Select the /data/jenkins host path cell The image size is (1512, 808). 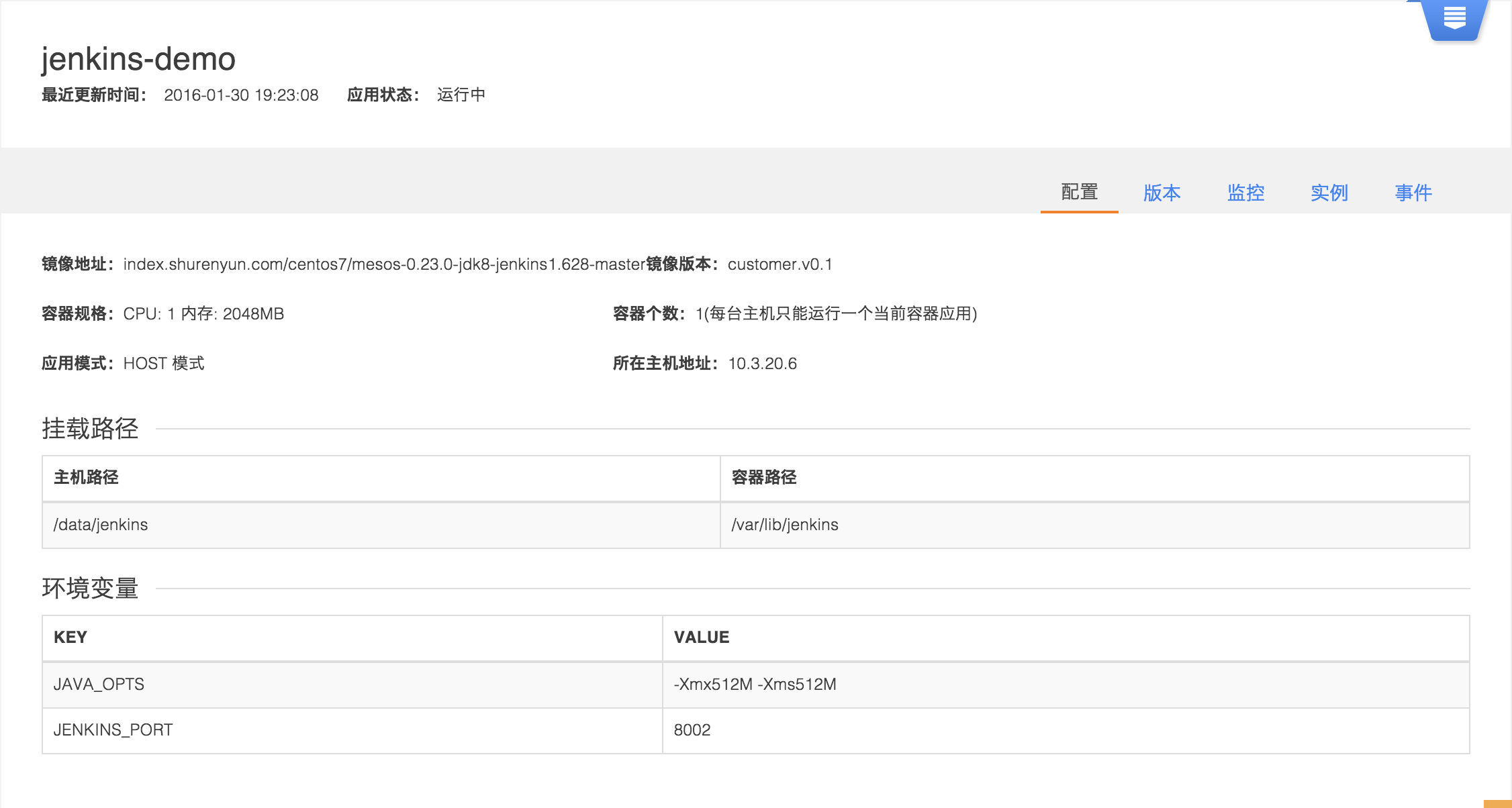pyautogui.click(x=381, y=525)
